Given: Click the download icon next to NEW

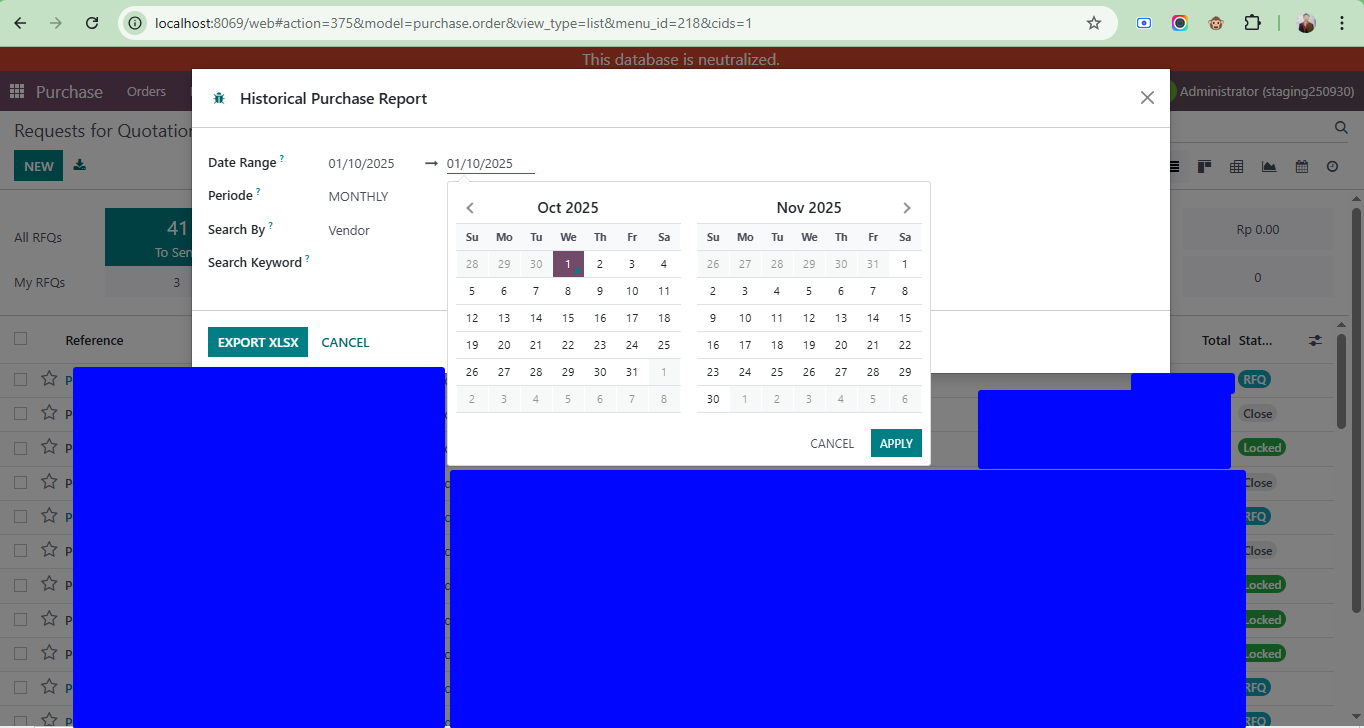Looking at the screenshot, I should click(80, 165).
